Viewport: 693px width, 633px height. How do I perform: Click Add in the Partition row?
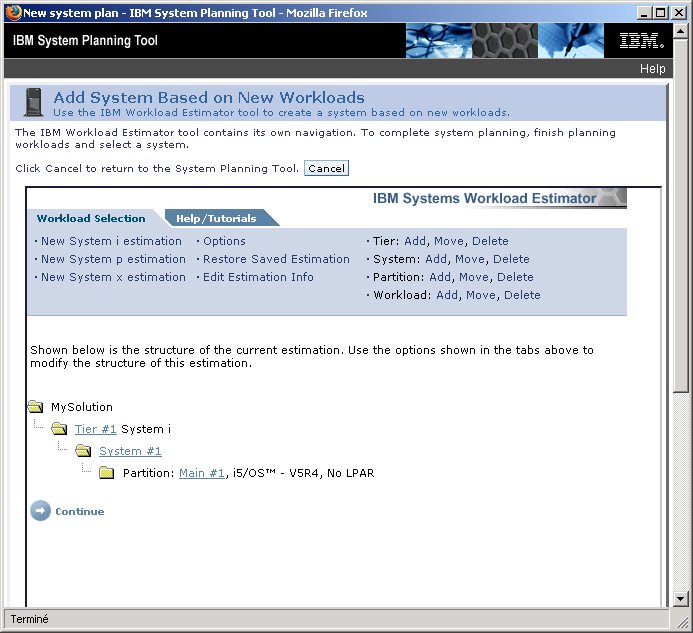(x=440, y=277)
